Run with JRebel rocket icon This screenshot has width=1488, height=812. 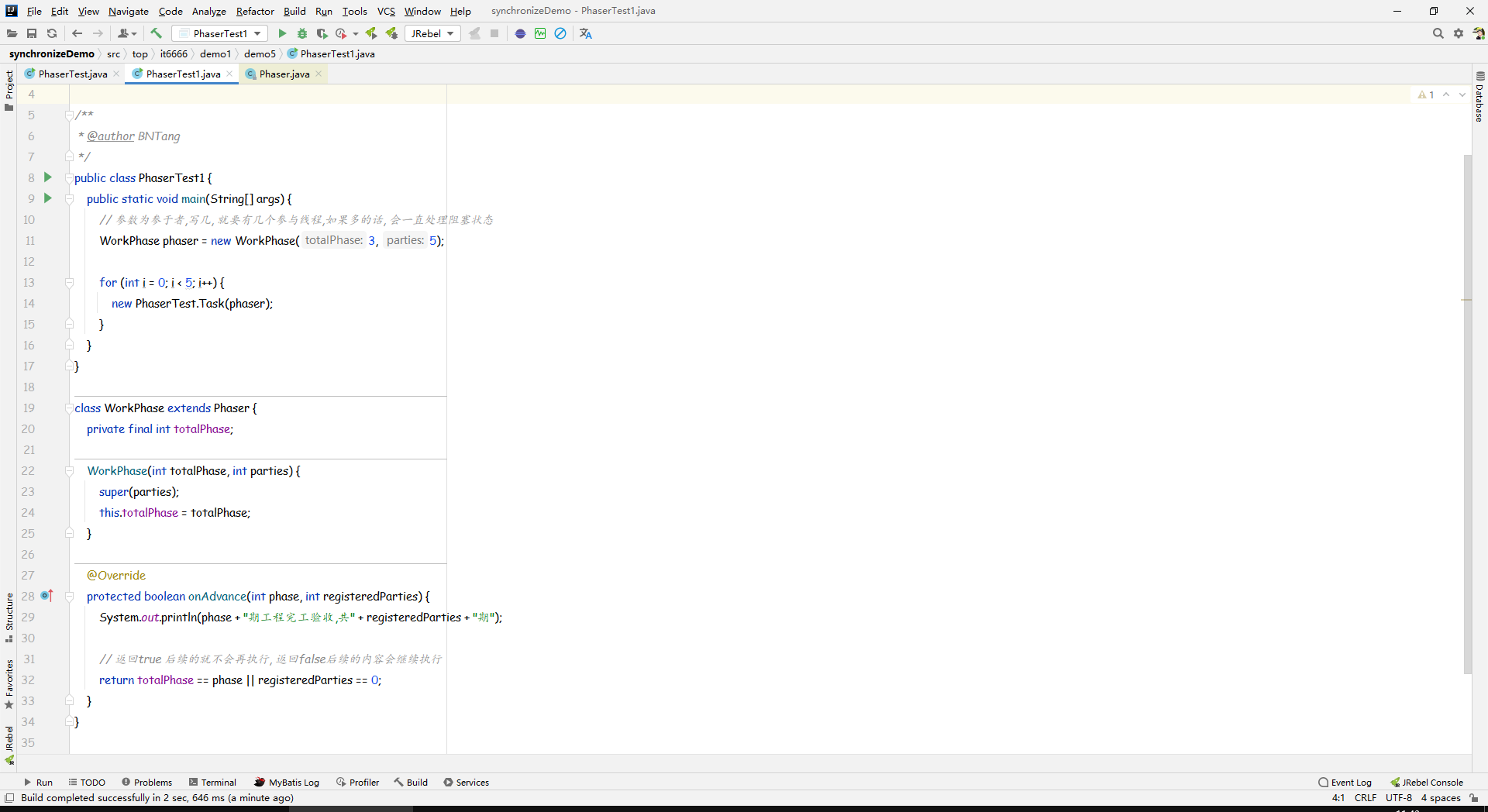pos(371,33)
